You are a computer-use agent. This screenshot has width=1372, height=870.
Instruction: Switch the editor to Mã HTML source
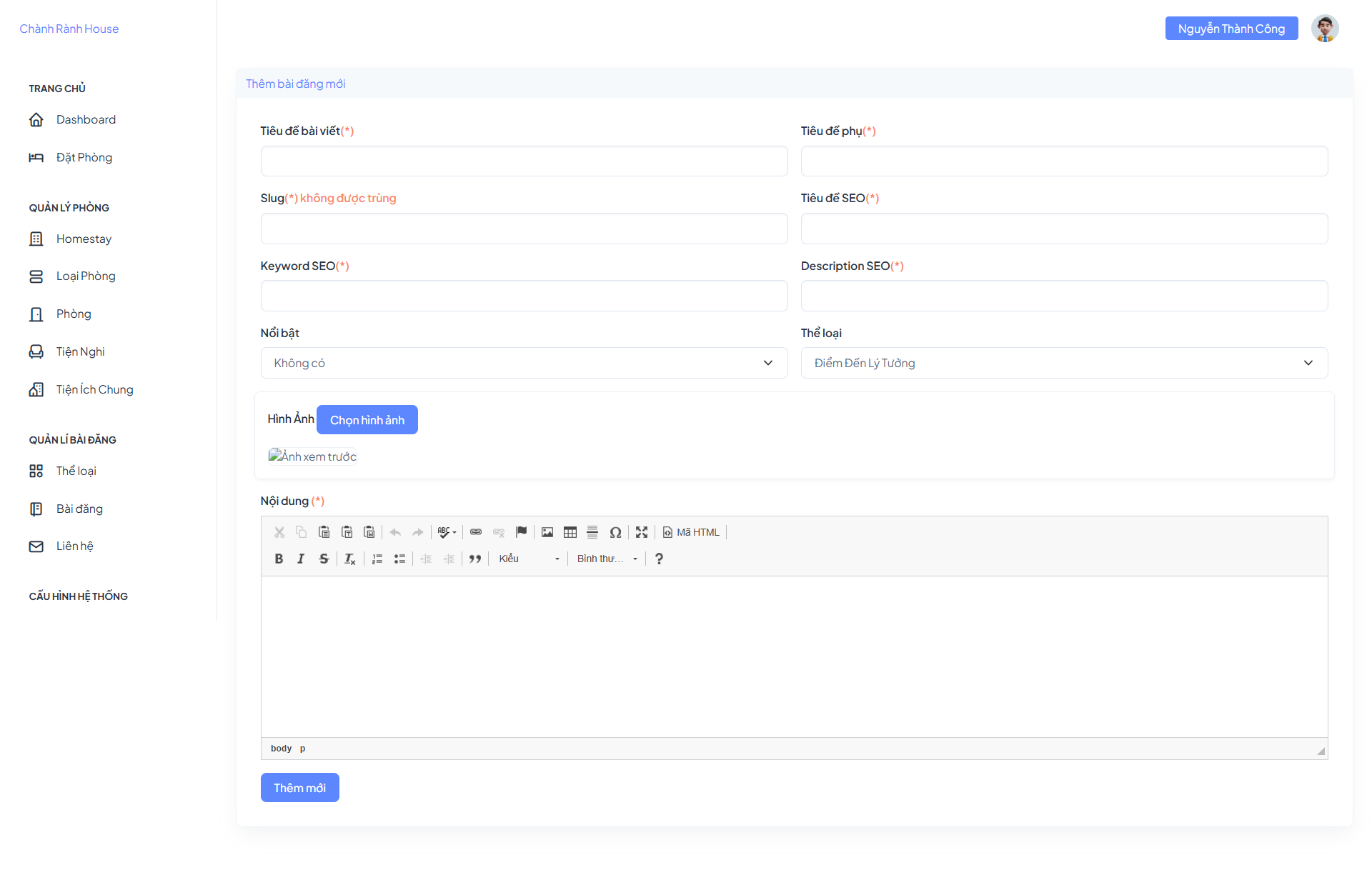pyautogui.click(x=691, y=532)
